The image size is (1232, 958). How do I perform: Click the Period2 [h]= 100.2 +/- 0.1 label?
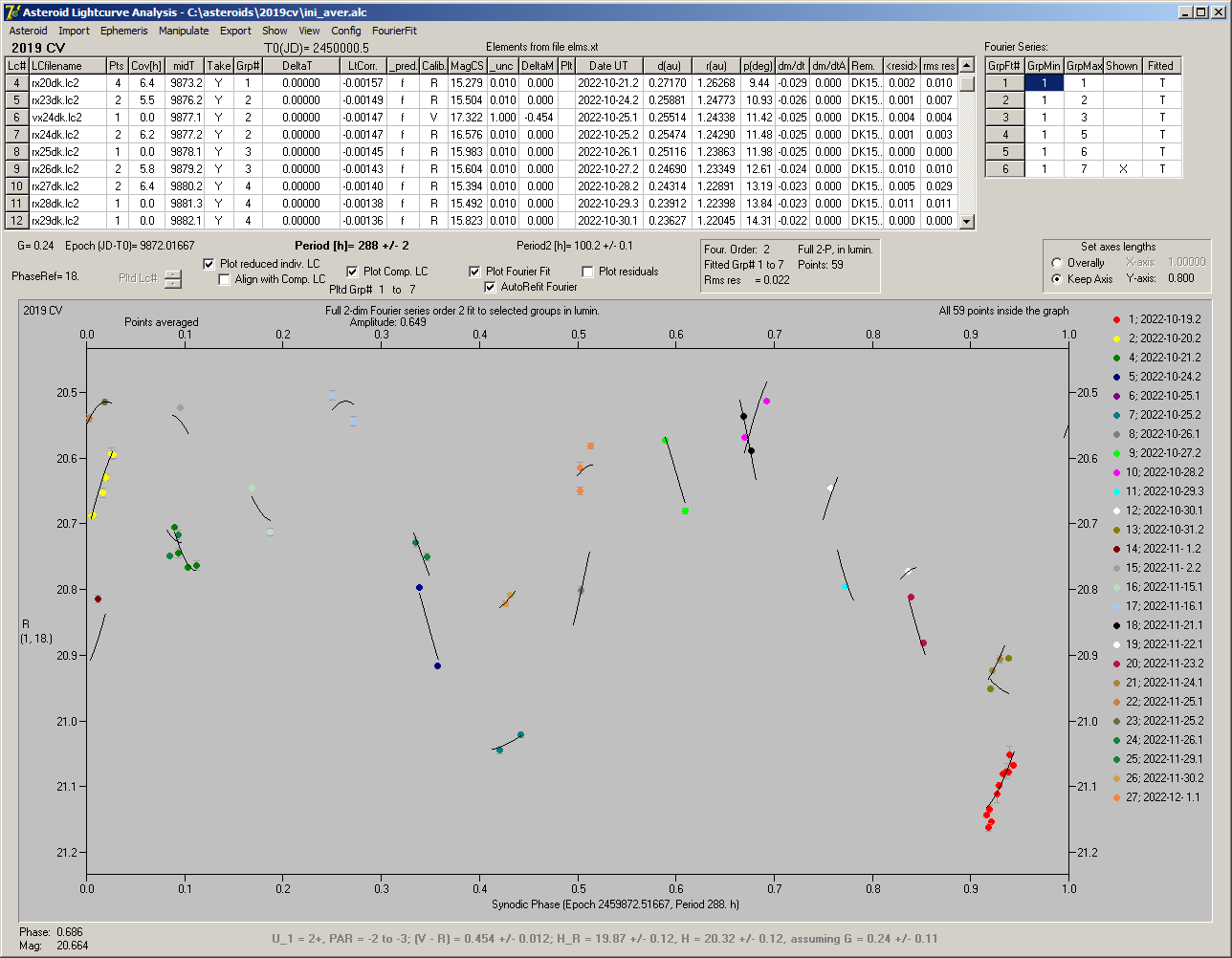(x=575, y=246)
